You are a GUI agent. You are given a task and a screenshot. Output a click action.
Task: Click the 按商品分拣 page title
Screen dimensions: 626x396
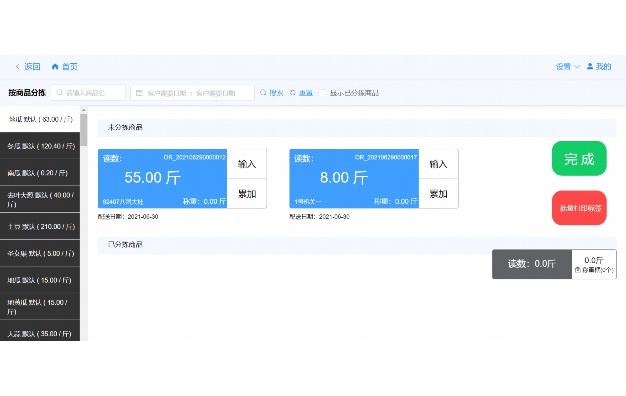tap(27, 93)
